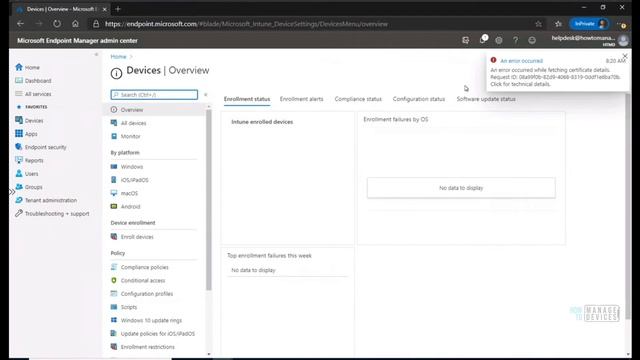
Task: Open the feedback smiley icon
Action: (532, 40)
